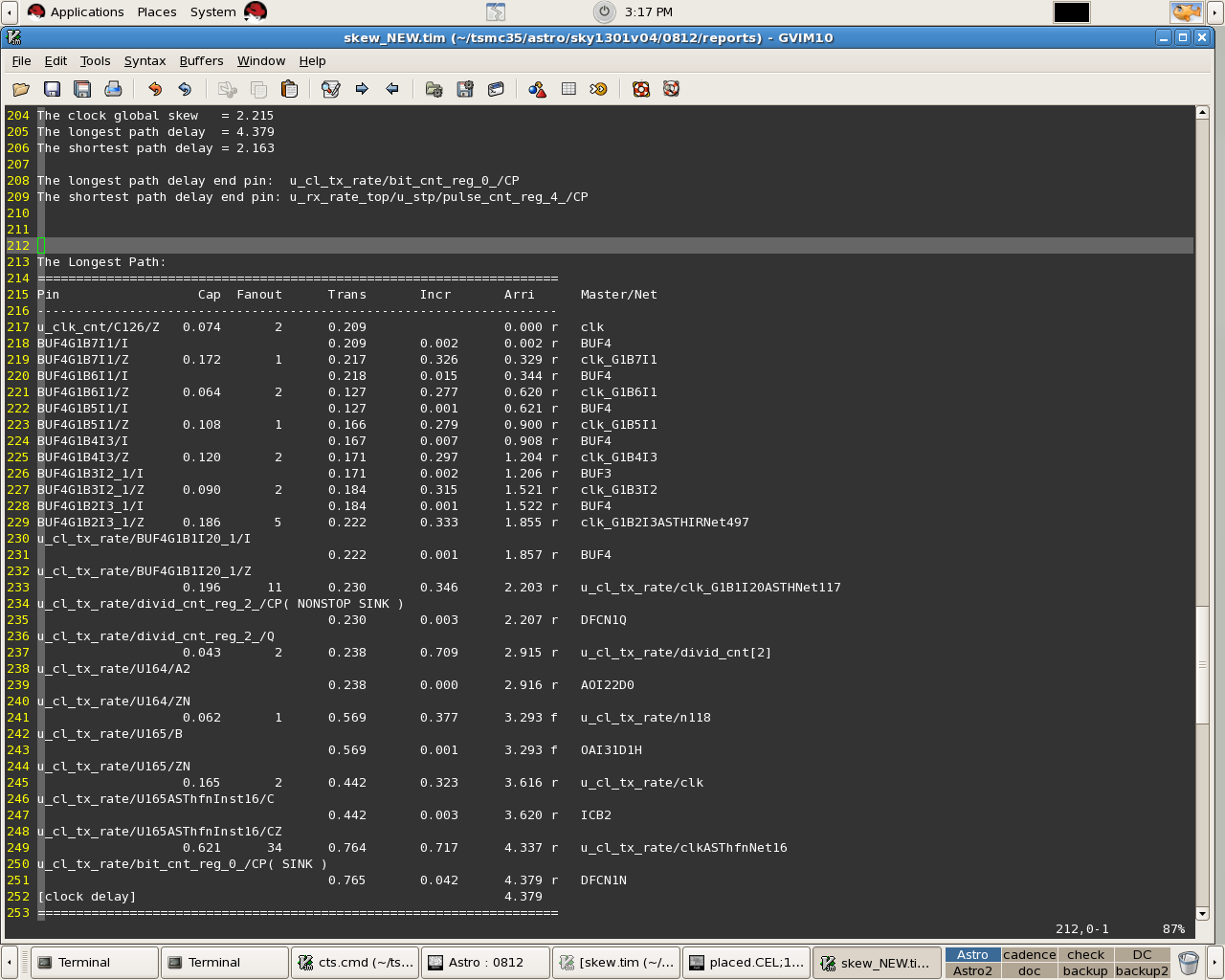Click scrollbar down arrow in editor

1203,914
